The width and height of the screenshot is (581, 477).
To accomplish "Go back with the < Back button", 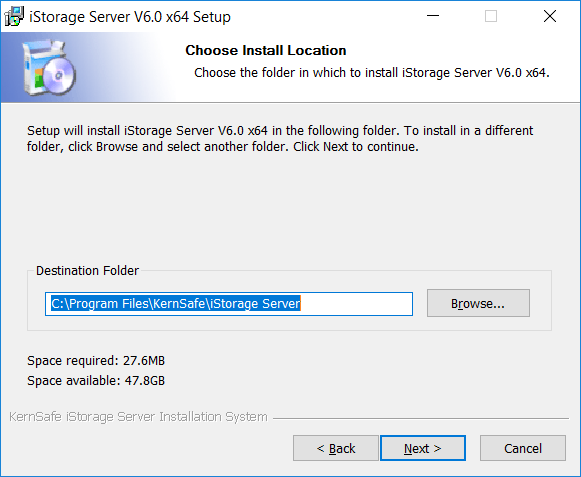I will [336, 448].
